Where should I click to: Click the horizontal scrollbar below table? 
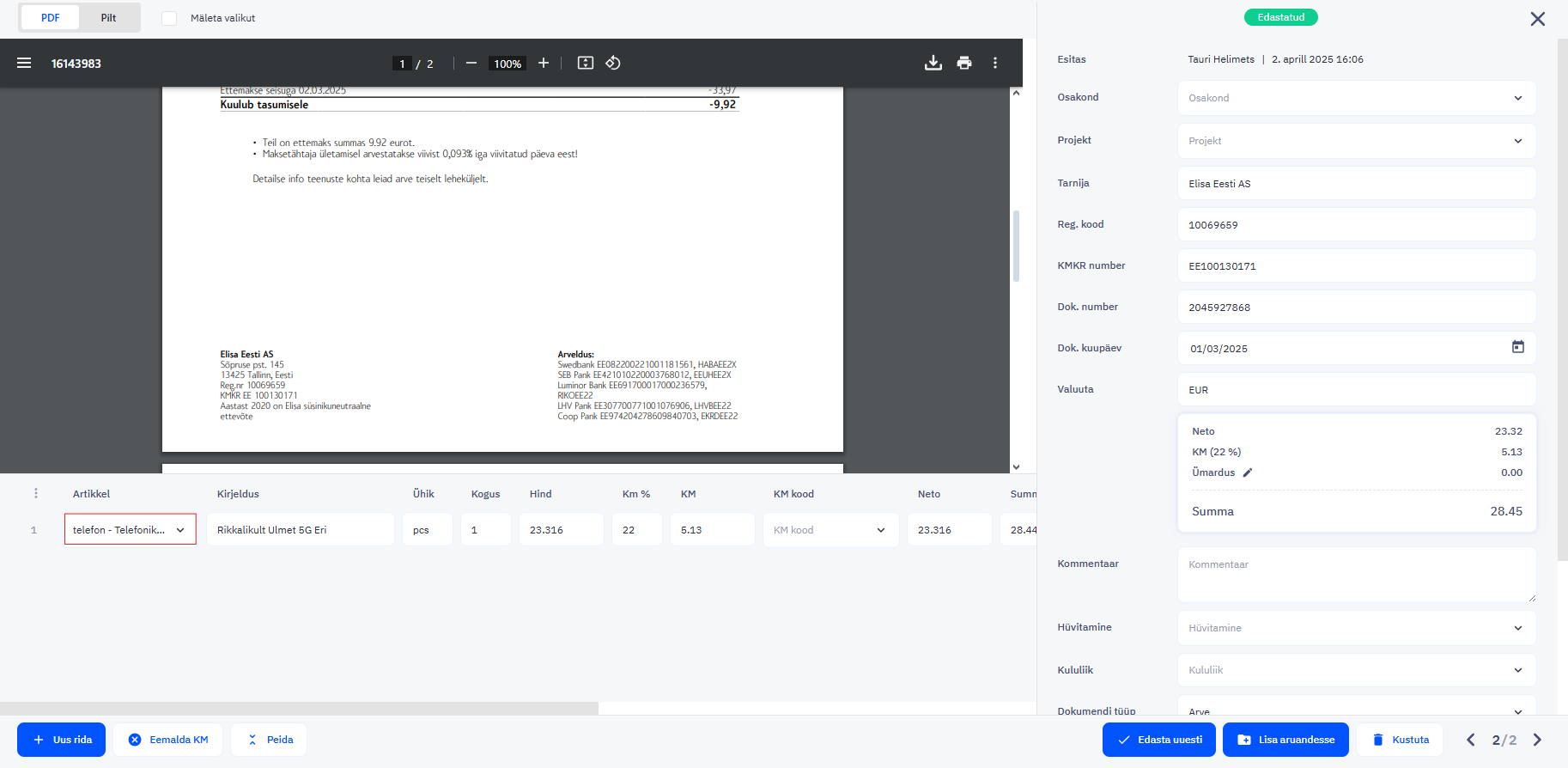(x=299, y=709)
